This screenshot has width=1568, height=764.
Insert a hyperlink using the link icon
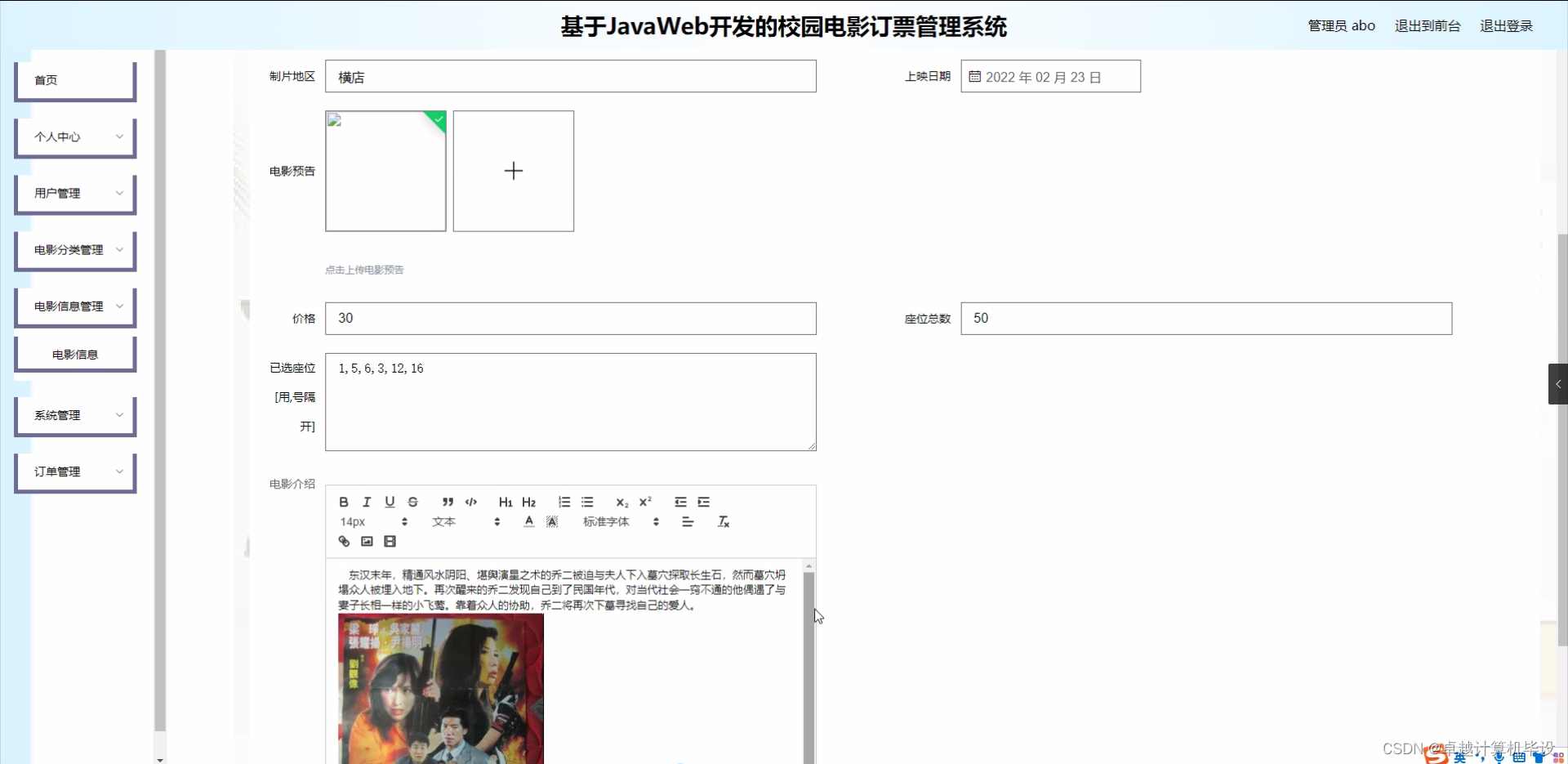click(345, 541)
